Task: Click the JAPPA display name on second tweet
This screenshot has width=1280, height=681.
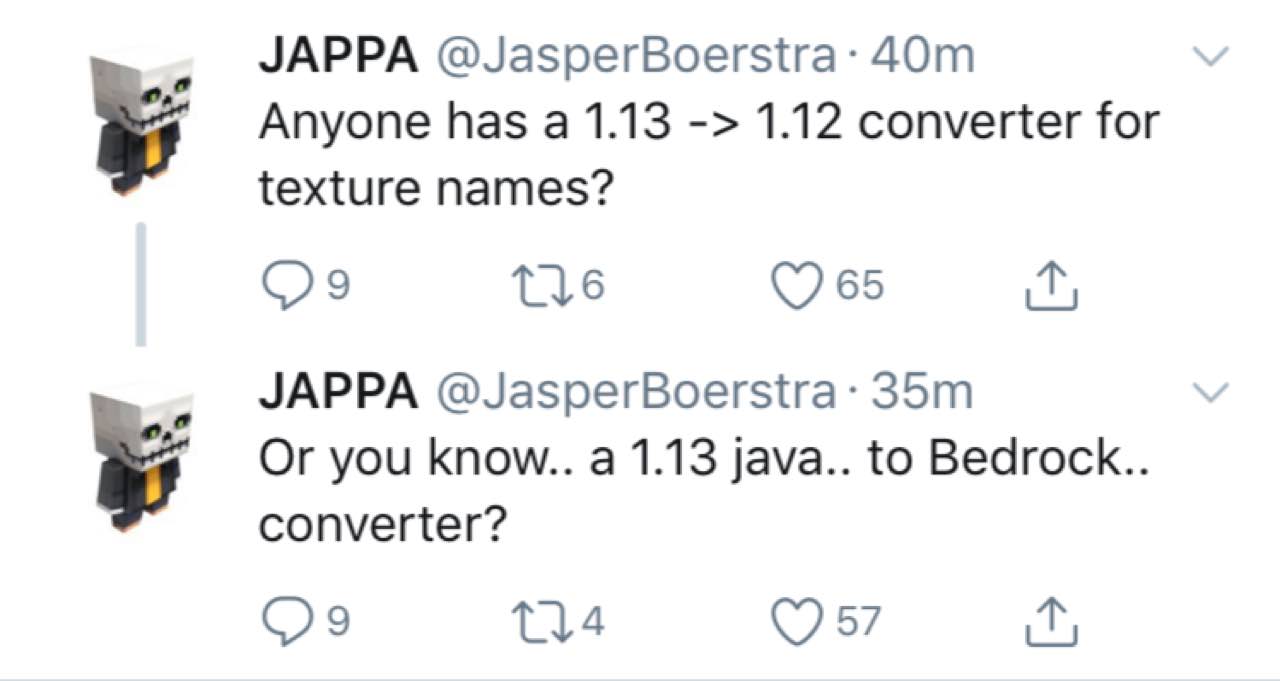Action: (338, 392)
